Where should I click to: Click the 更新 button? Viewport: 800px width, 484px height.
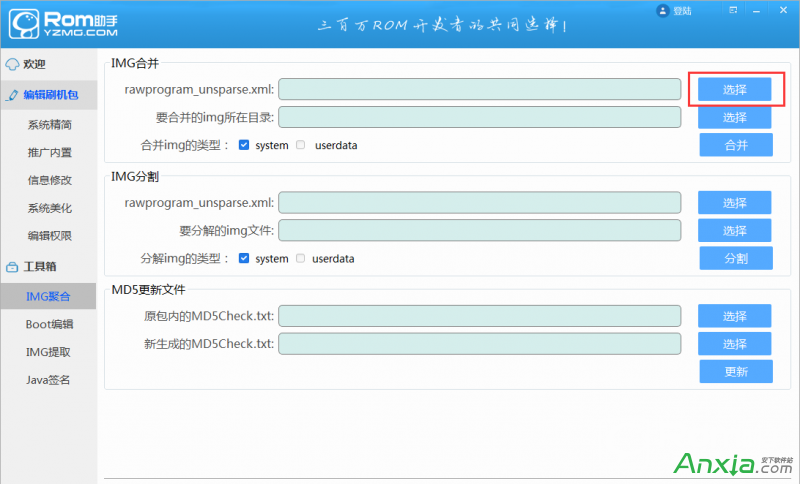736,371
